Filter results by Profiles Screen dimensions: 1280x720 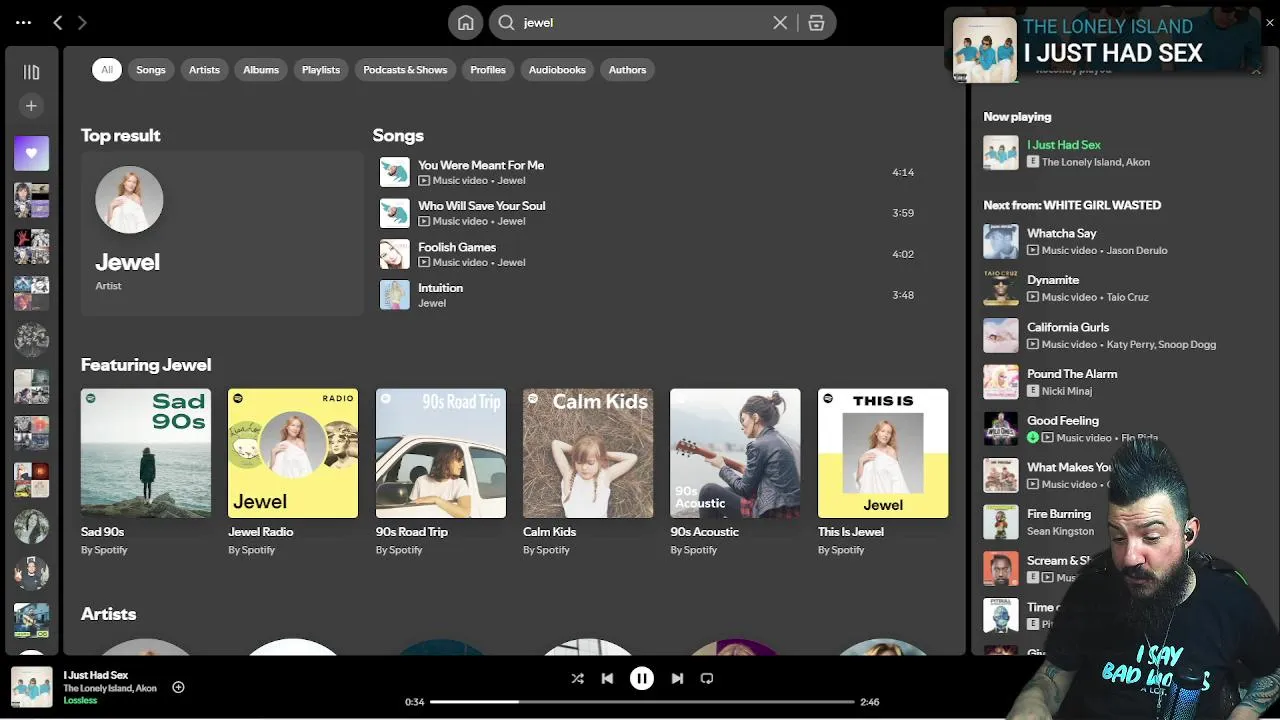pos(488,70)
